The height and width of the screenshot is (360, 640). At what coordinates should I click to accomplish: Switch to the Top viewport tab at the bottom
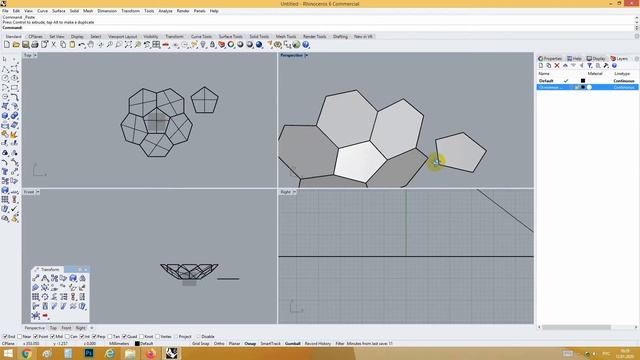pyautogui.click(x=53, y=328)
